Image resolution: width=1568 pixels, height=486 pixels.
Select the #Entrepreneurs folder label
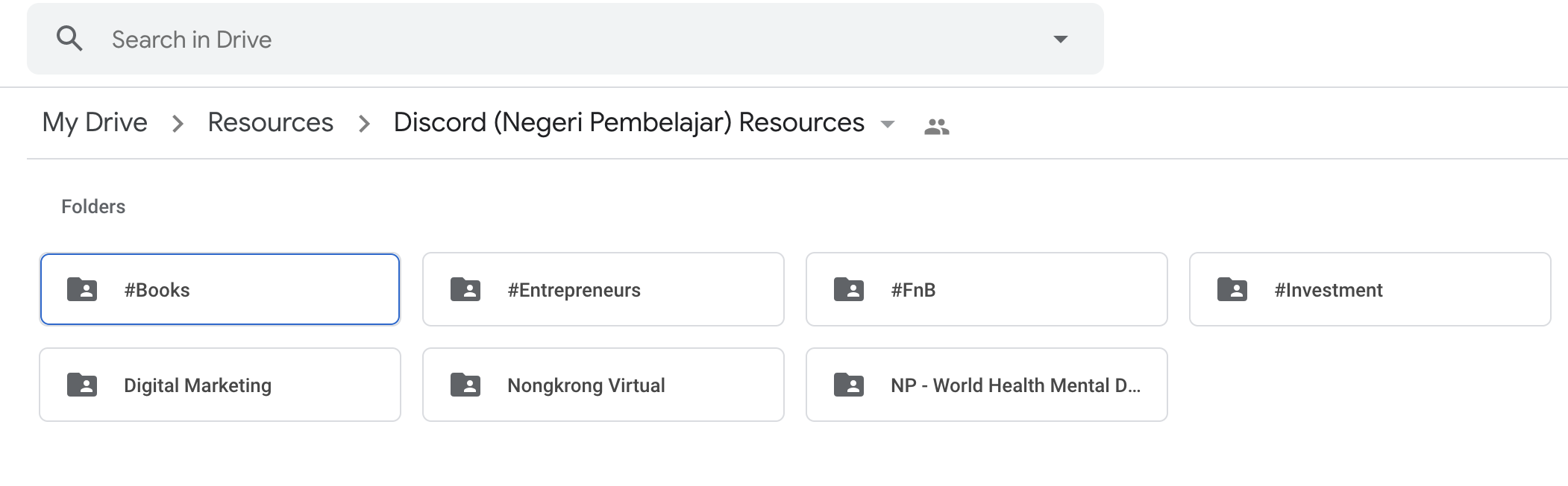pos(574,290)
